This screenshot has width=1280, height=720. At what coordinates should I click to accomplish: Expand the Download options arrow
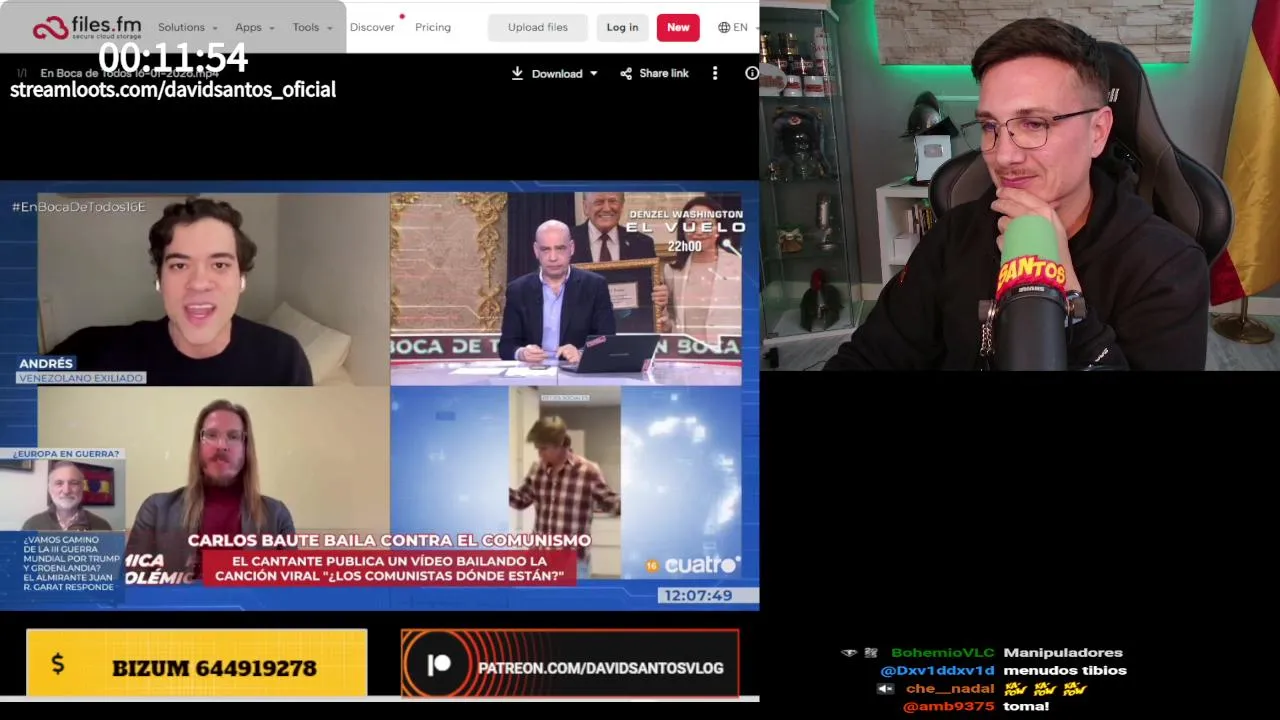pos(593,73)
